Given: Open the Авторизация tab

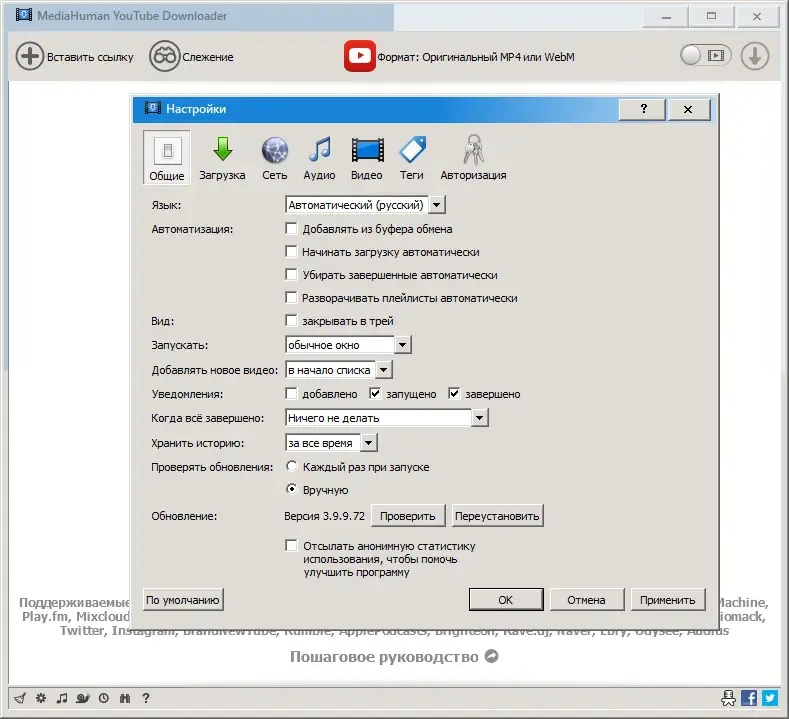Looking at the screenshot, I should [474, 157].
